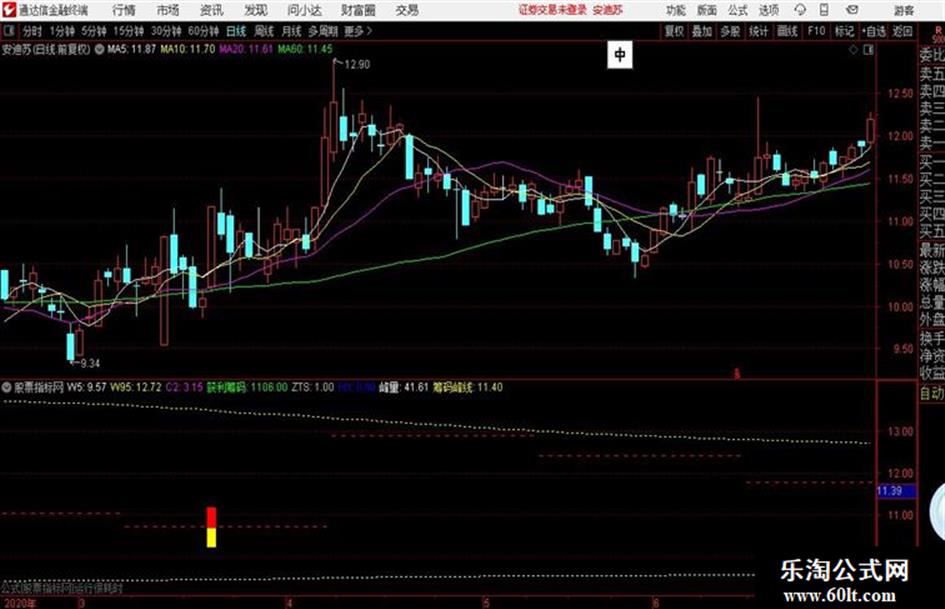
Task: Open F10 company info
Action: coord(816,31)
